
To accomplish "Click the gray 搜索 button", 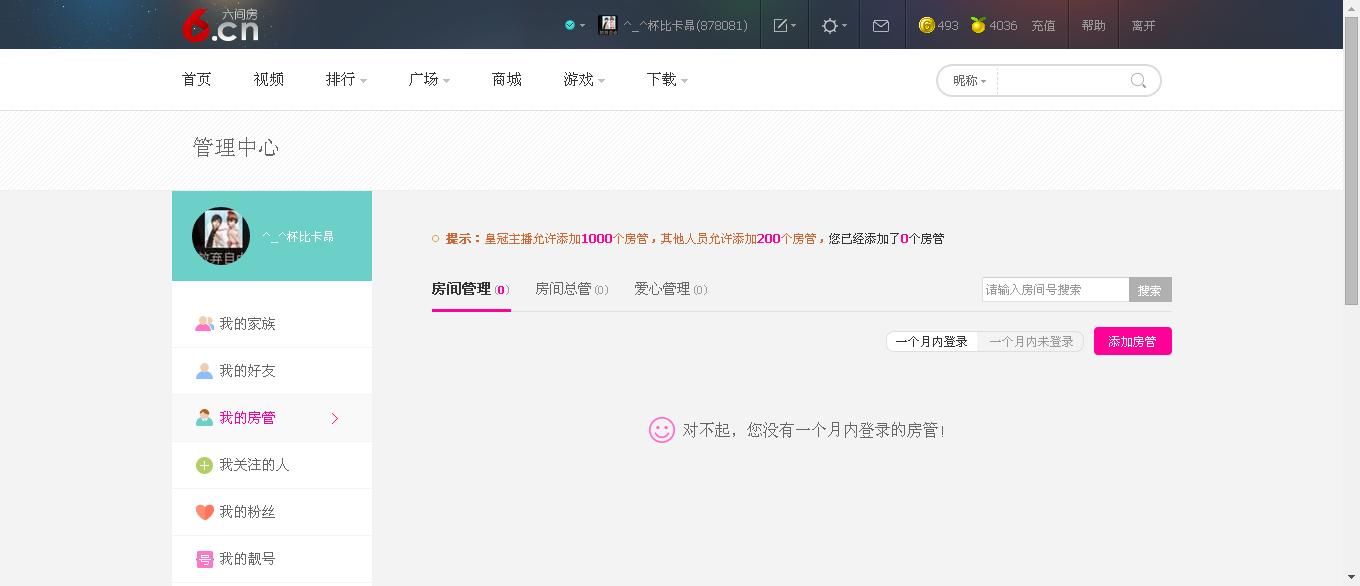I will click(1150, 290).
